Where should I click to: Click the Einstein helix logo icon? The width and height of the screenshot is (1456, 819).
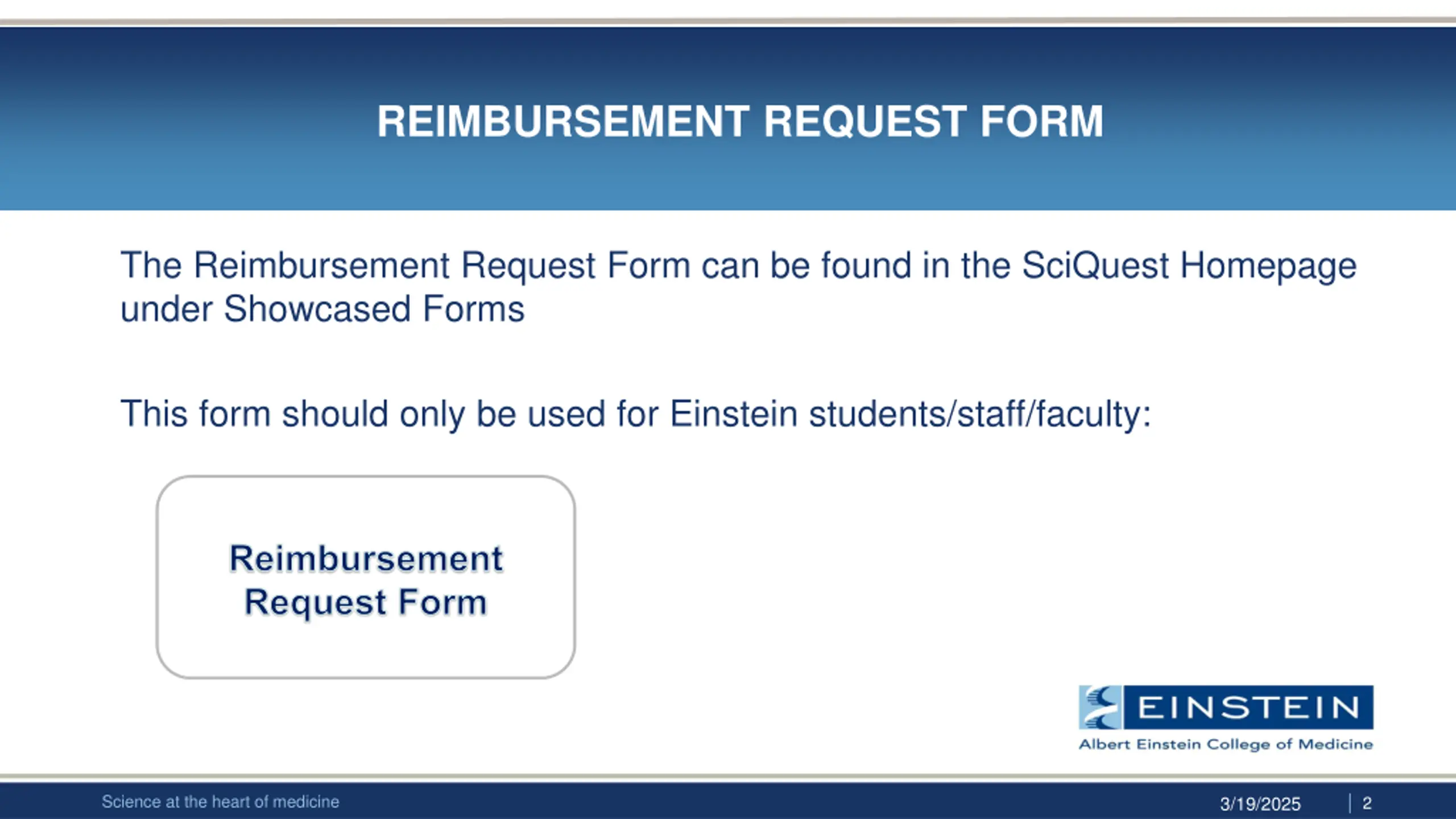(x=1101, y=708)
